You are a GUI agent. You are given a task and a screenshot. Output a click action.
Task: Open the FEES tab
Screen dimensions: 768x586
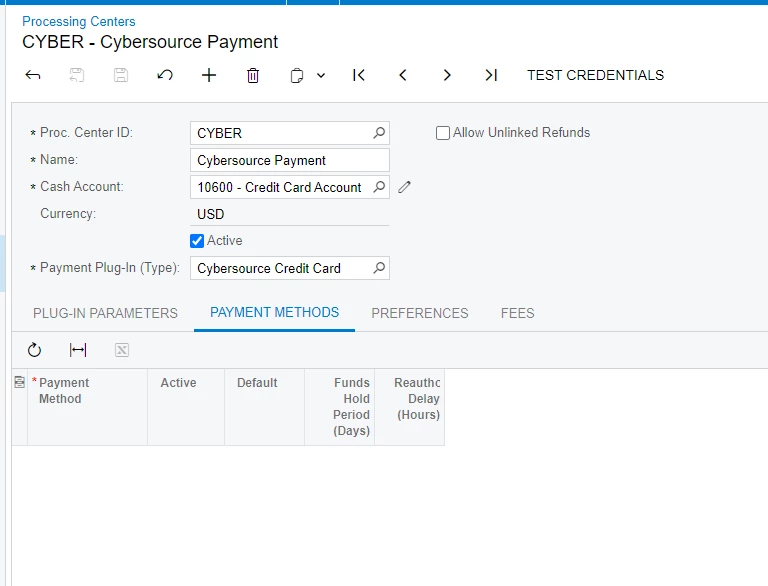(x=517, y=313)
